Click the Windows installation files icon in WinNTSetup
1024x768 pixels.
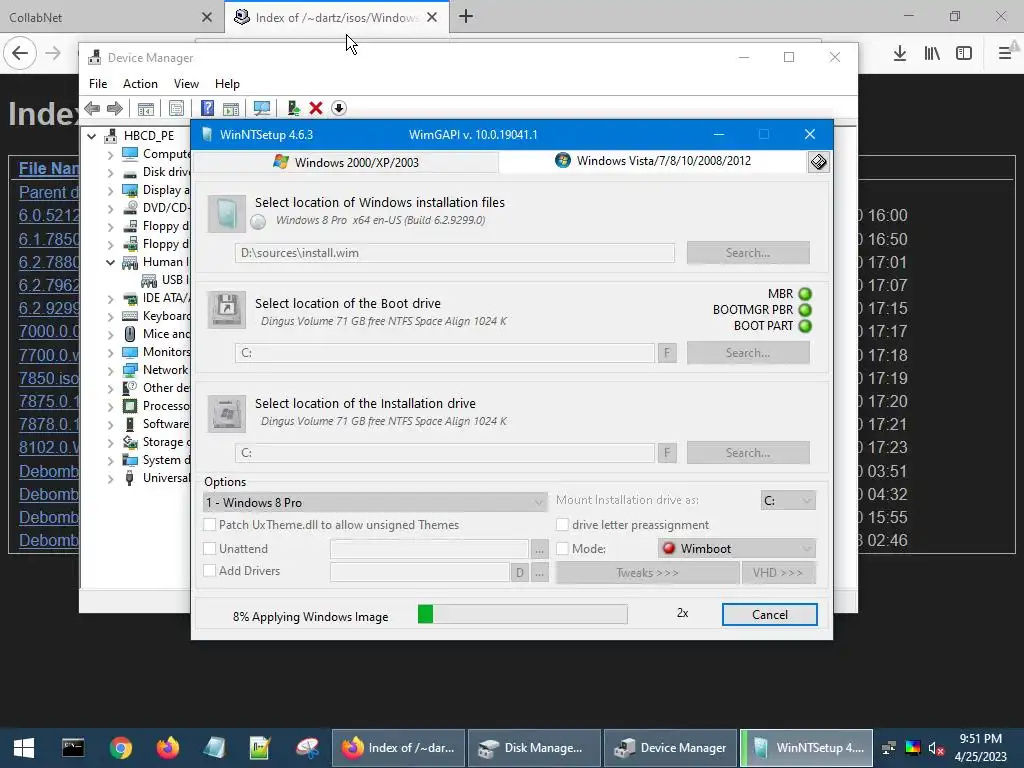(x=227, y=214)
